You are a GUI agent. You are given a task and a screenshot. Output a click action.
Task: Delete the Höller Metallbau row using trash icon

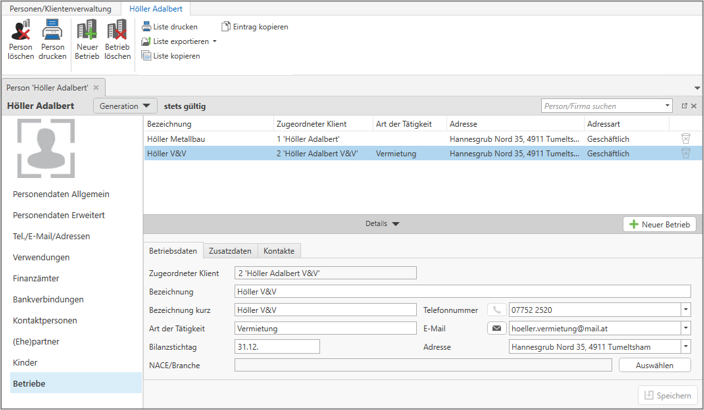[686, 138]
